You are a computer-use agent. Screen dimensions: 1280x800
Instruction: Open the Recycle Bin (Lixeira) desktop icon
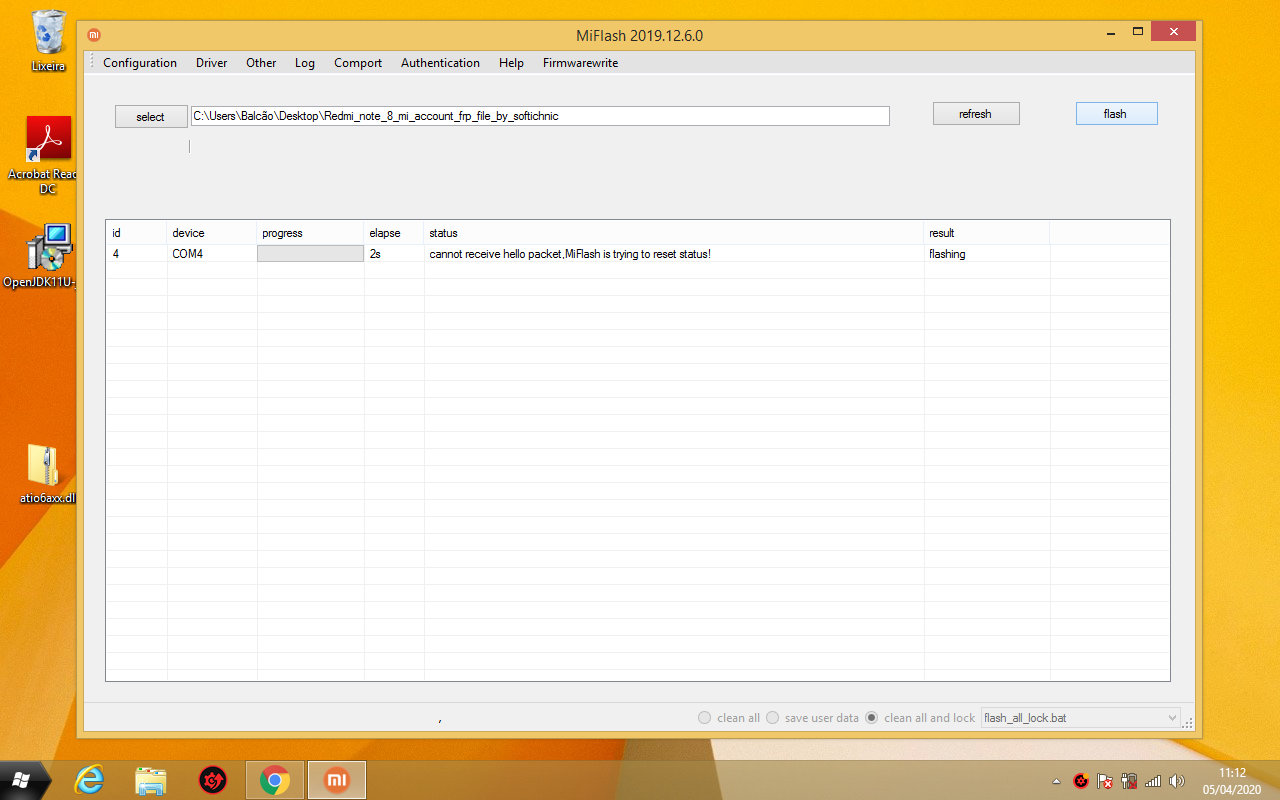[48, 40]
